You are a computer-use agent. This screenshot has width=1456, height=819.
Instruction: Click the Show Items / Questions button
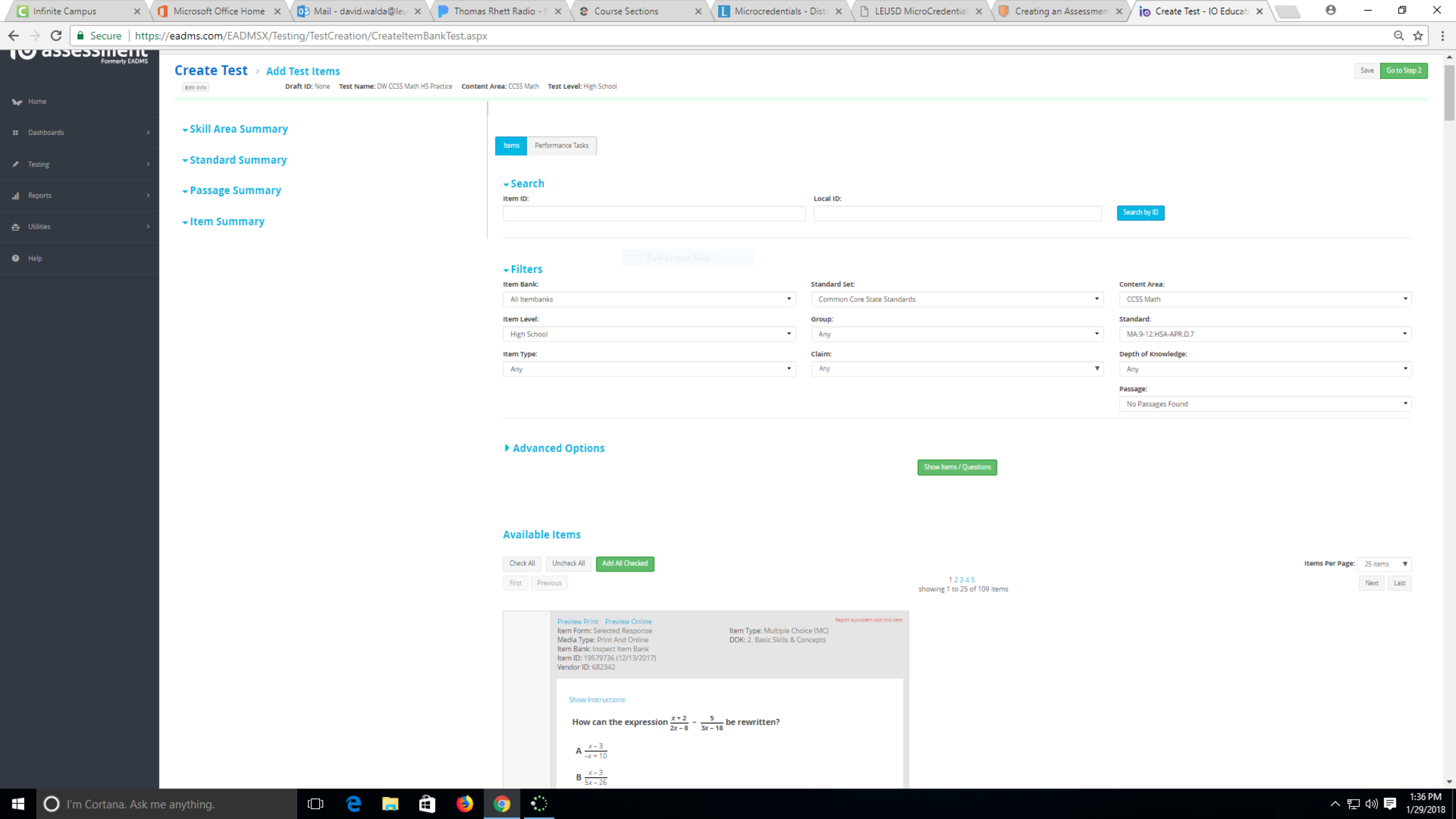tap(957, 467)
